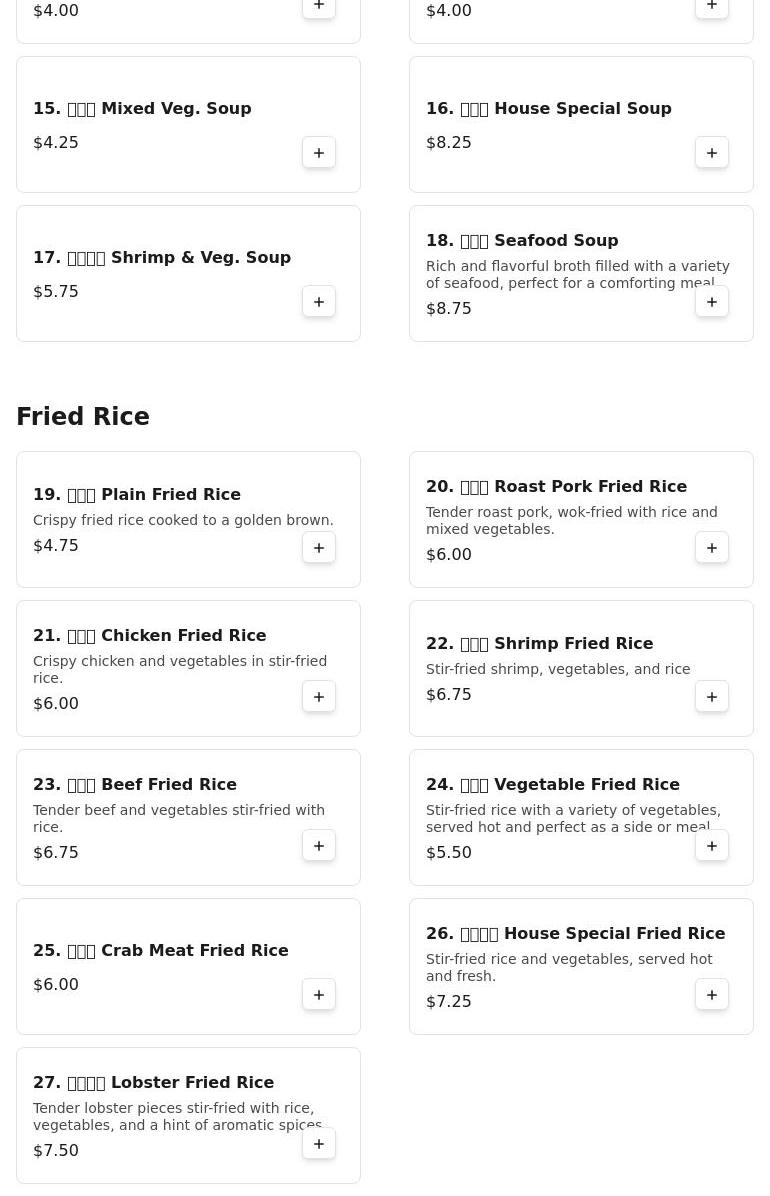Tap plus icon for Shrimp Fried Rice

(712, 697)
